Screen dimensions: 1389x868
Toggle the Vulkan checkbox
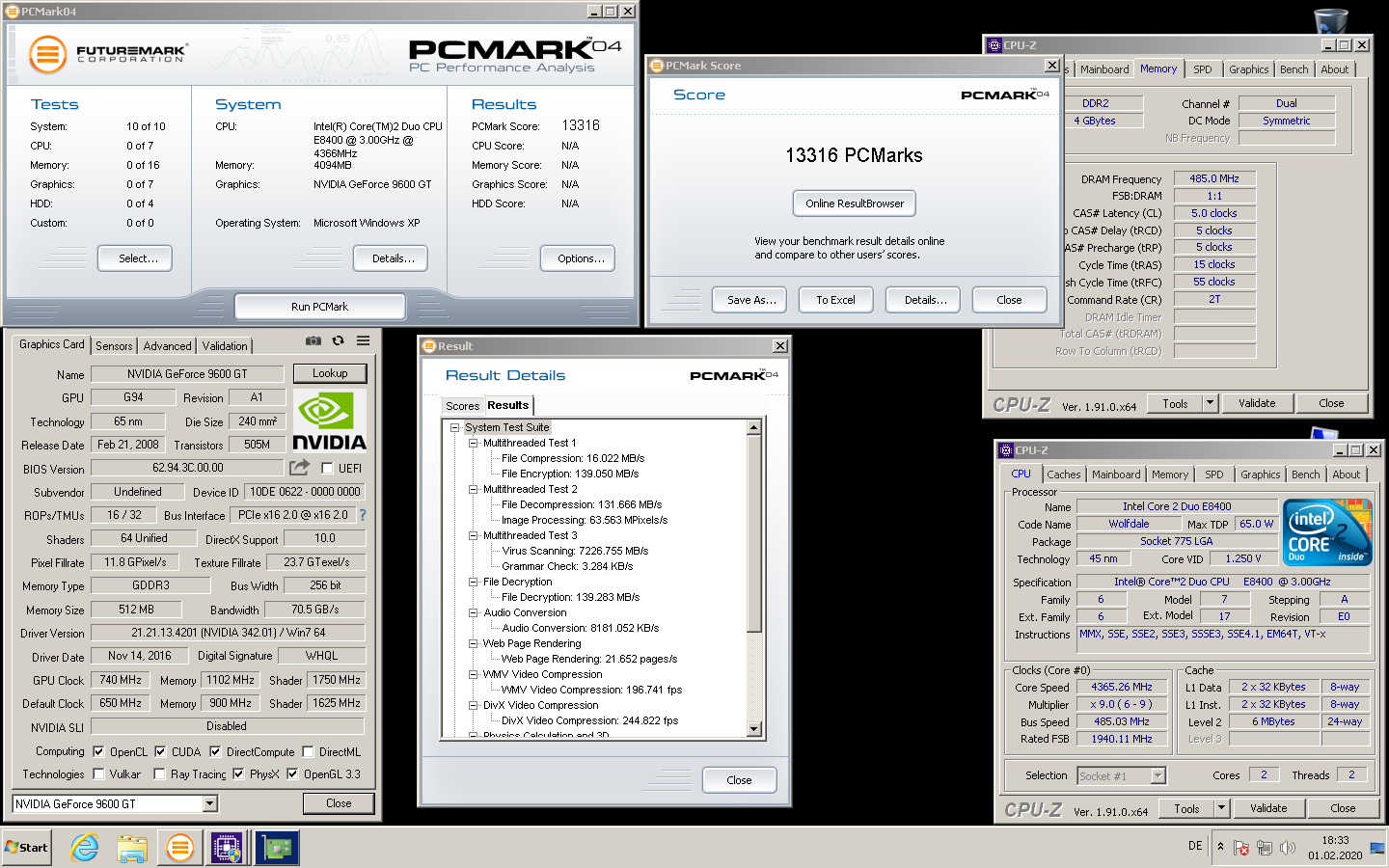[x=98, y=773]
